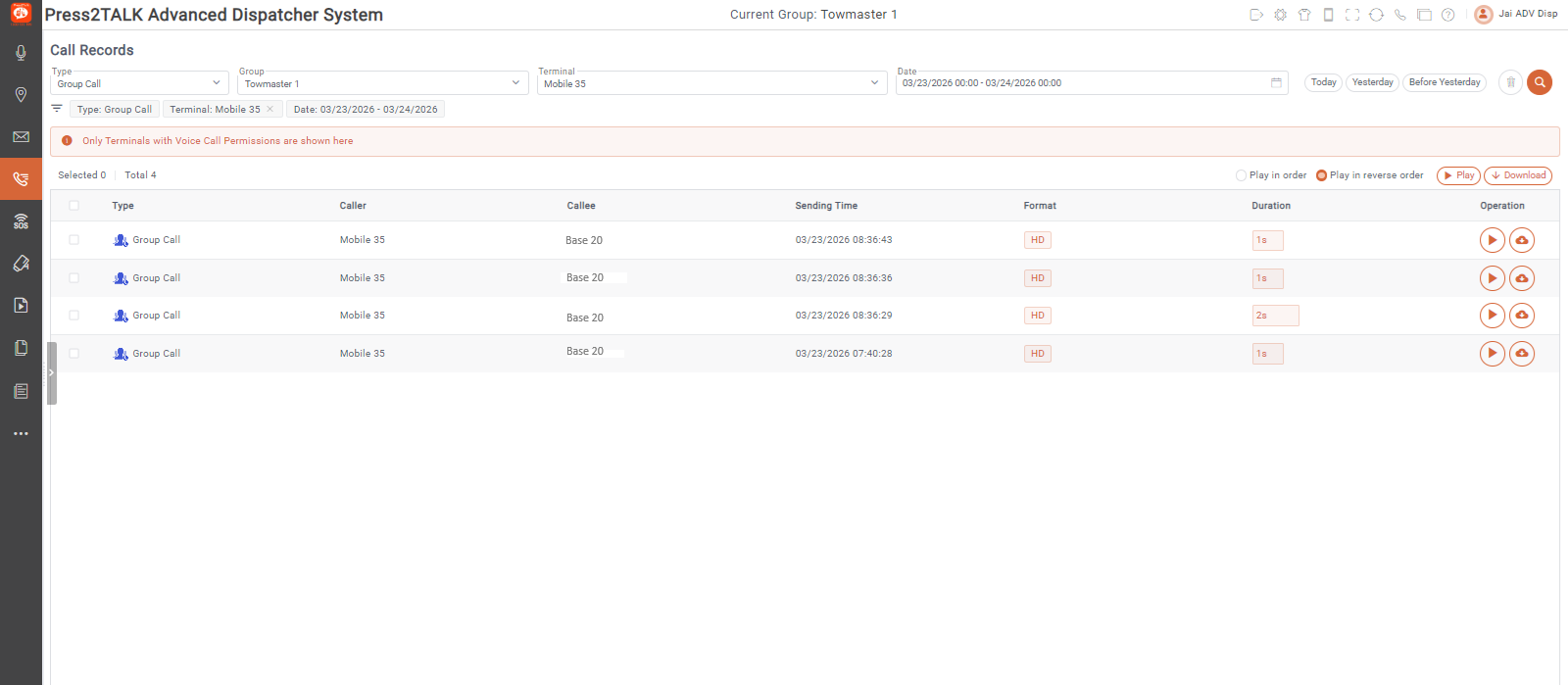Click the Jai ADV Disp user avatar
Viewport: 1568px width, 685px height.
(1484, 15)
